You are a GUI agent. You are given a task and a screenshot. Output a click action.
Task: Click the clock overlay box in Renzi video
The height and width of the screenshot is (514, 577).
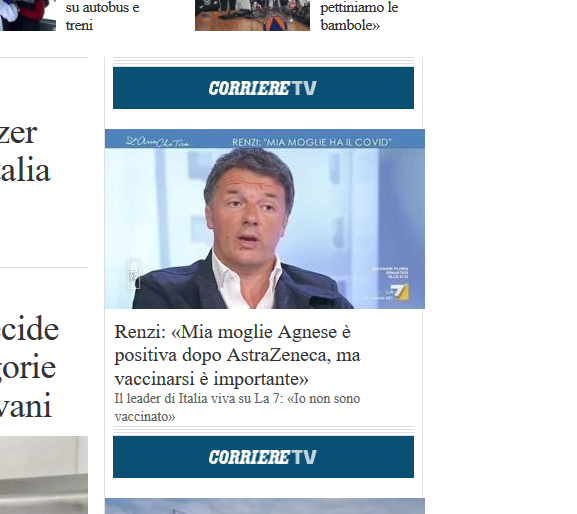[x=134, y=273]
